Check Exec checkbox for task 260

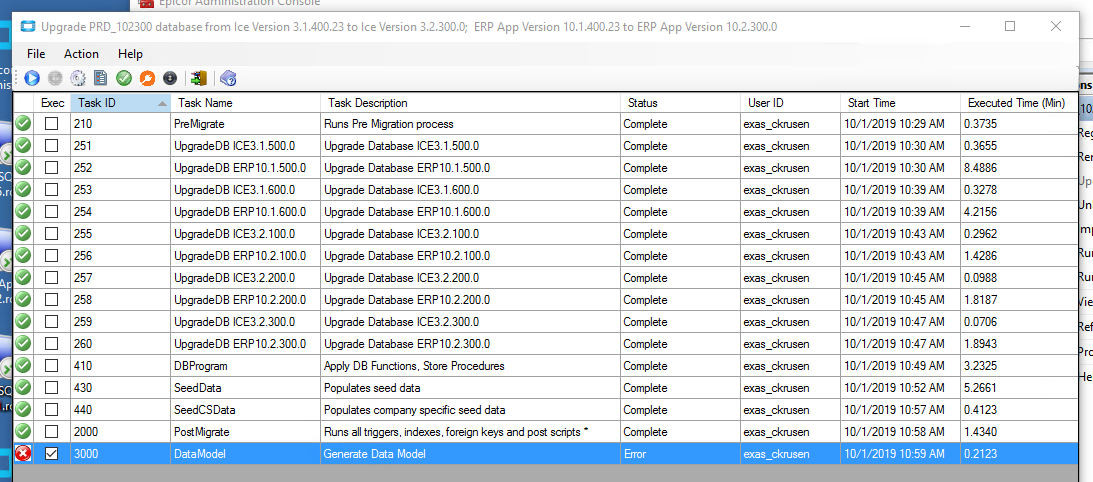click(52, 344)
